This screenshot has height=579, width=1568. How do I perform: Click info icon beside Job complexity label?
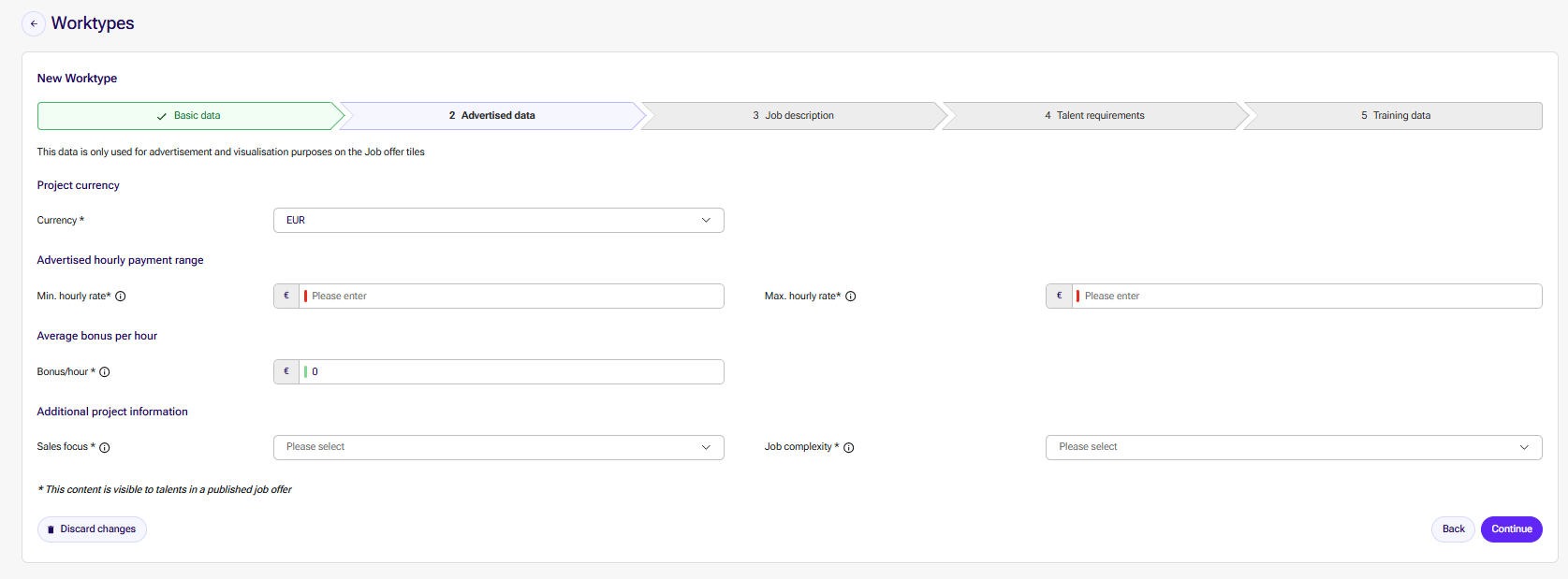(x=849, y=448)
